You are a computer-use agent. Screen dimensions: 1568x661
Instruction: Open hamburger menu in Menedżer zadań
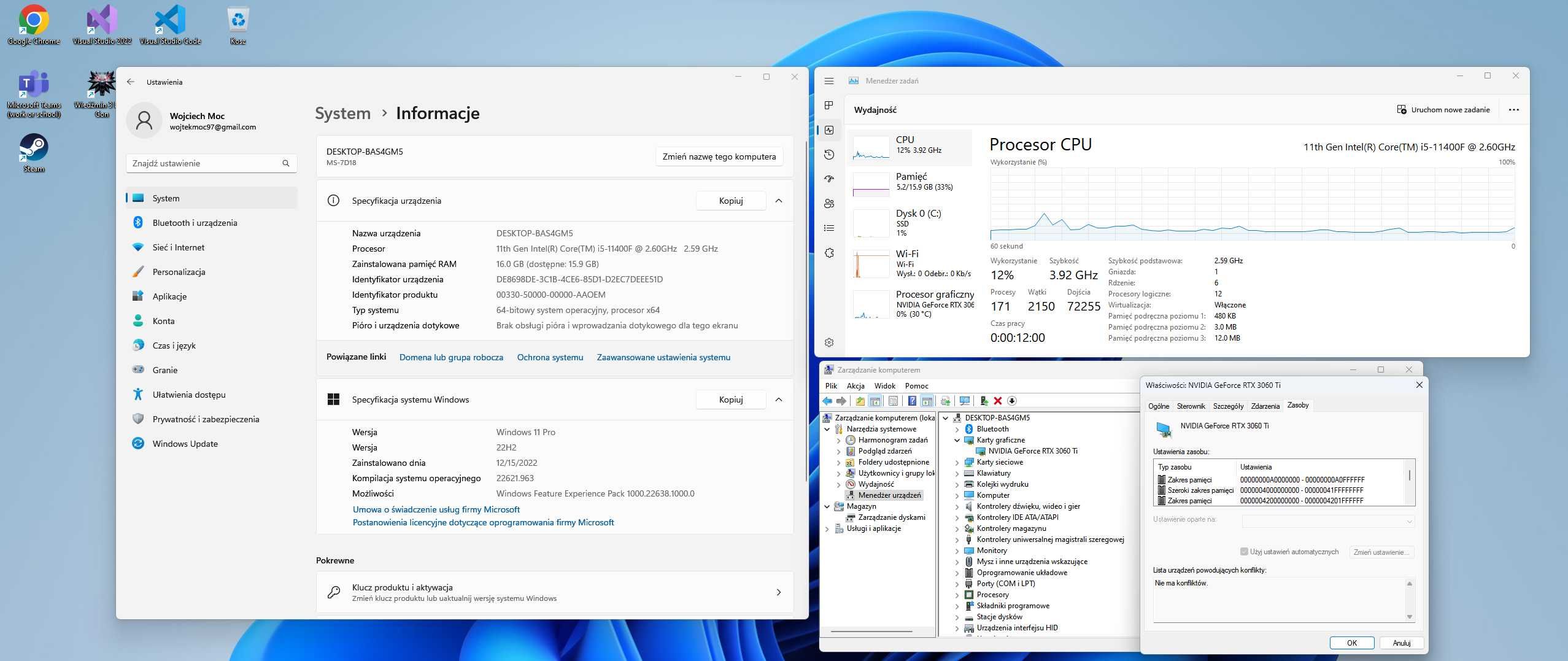[829, 80]
